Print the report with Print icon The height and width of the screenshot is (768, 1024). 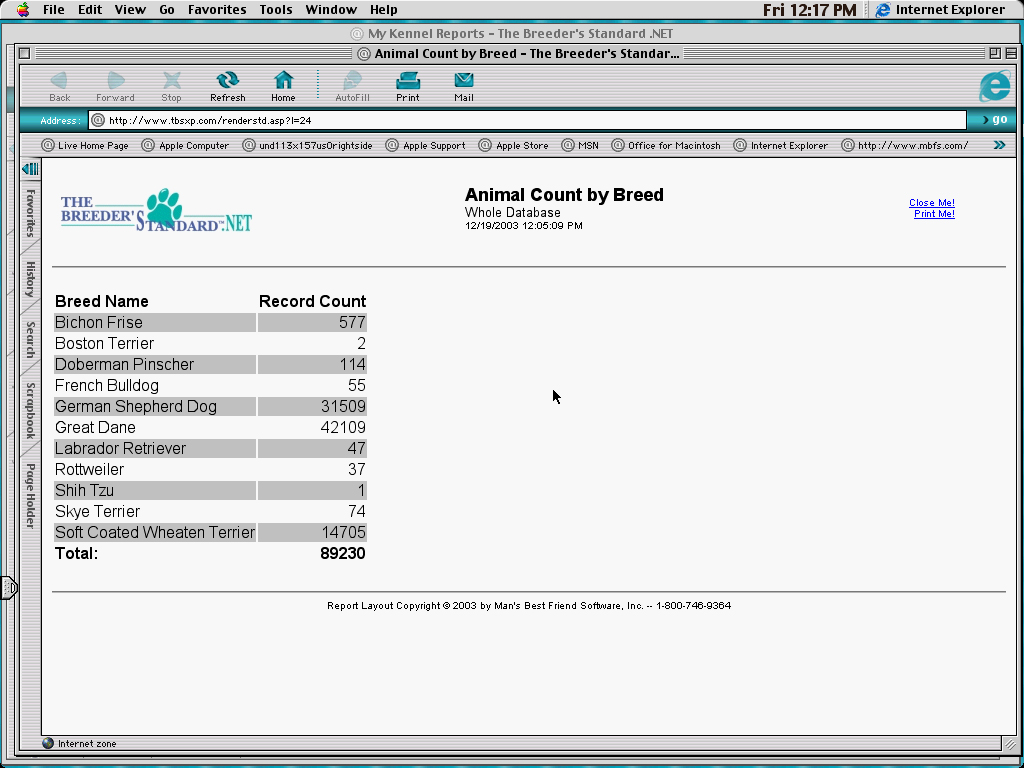(x=407, y=81)
